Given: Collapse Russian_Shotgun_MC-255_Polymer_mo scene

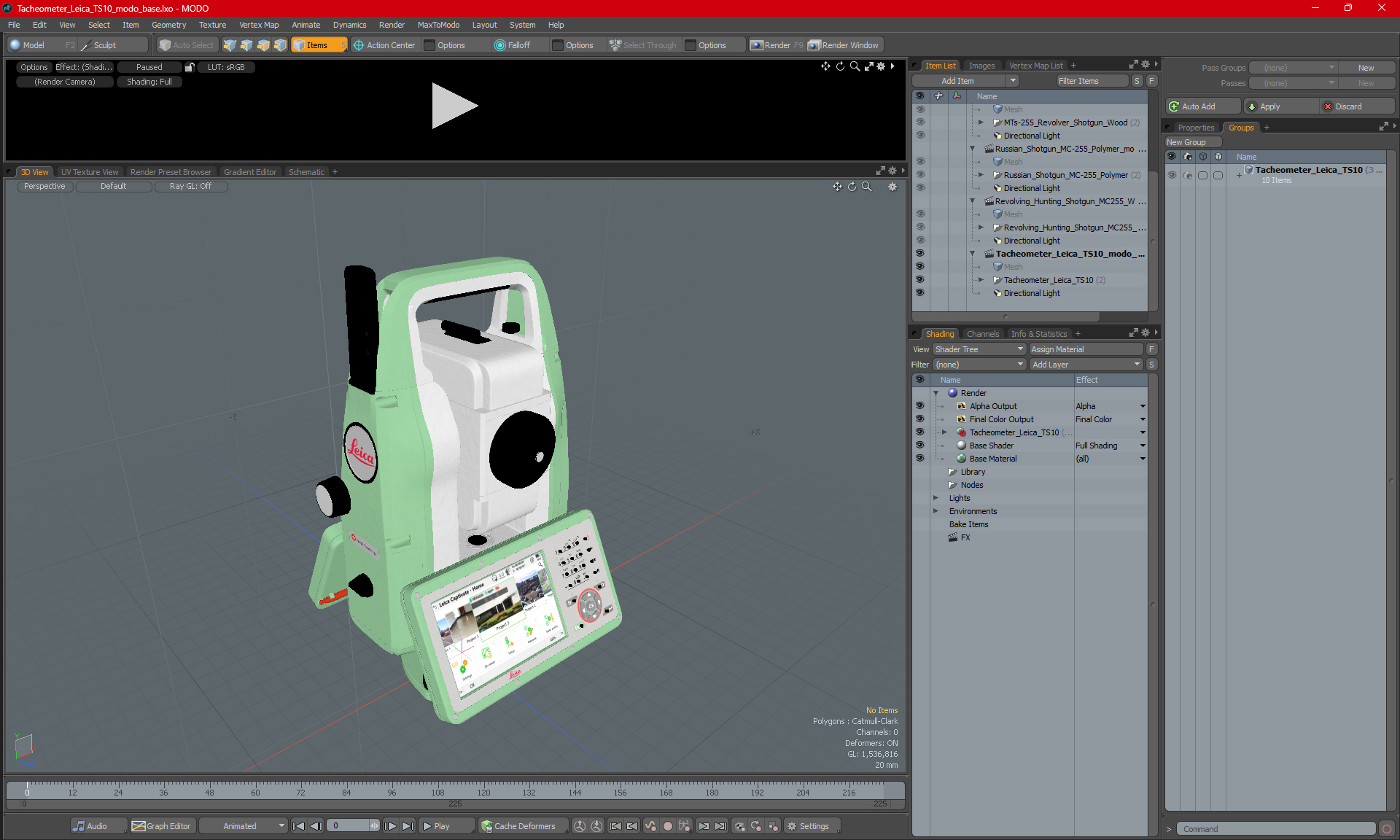Looking at the screenshot, I should pyautogui.click(x=972, y=149).
